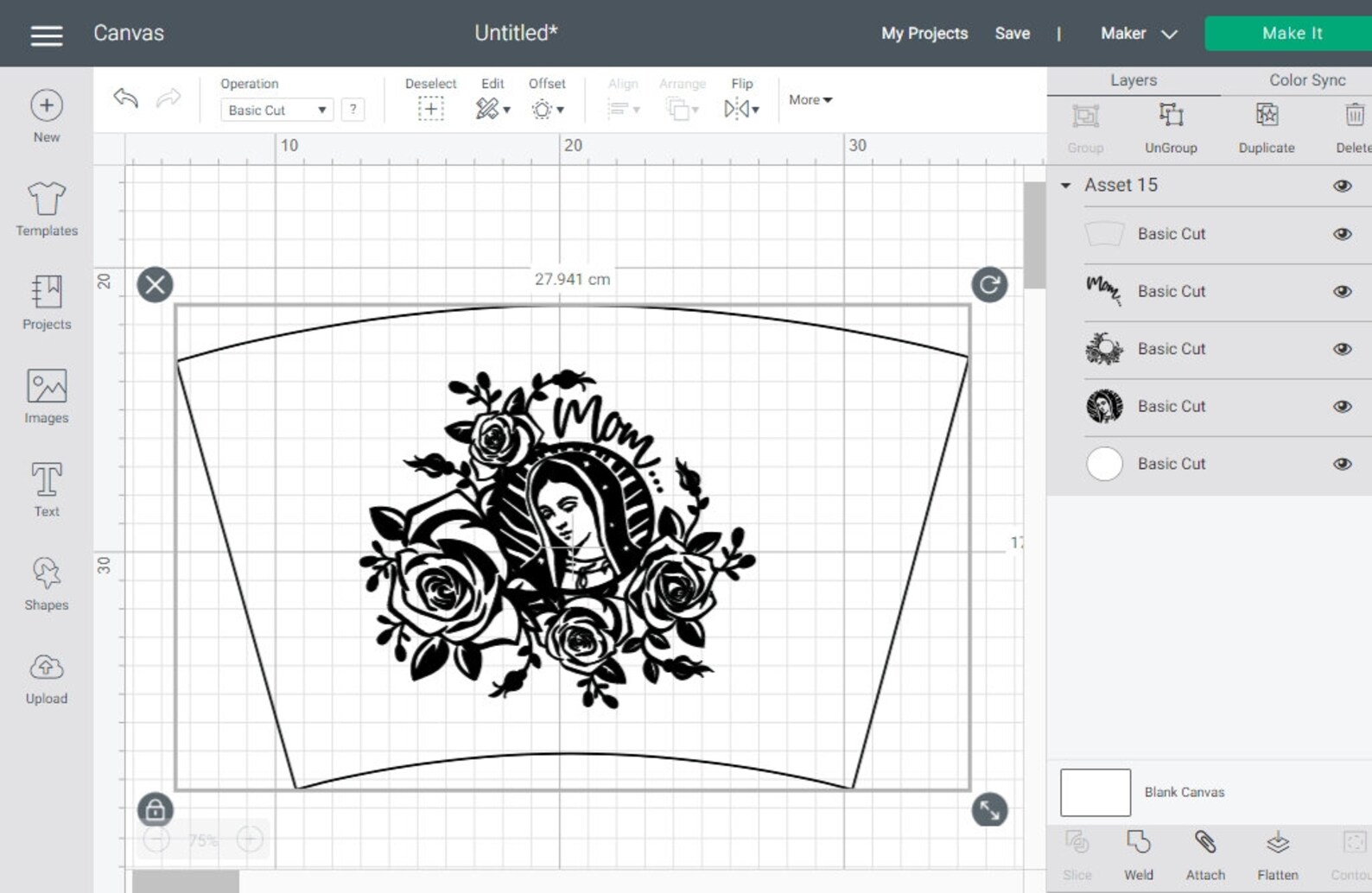Switch to the Layers tab
This screenshot has height=893, width=1372.
tap(1134, 80)
